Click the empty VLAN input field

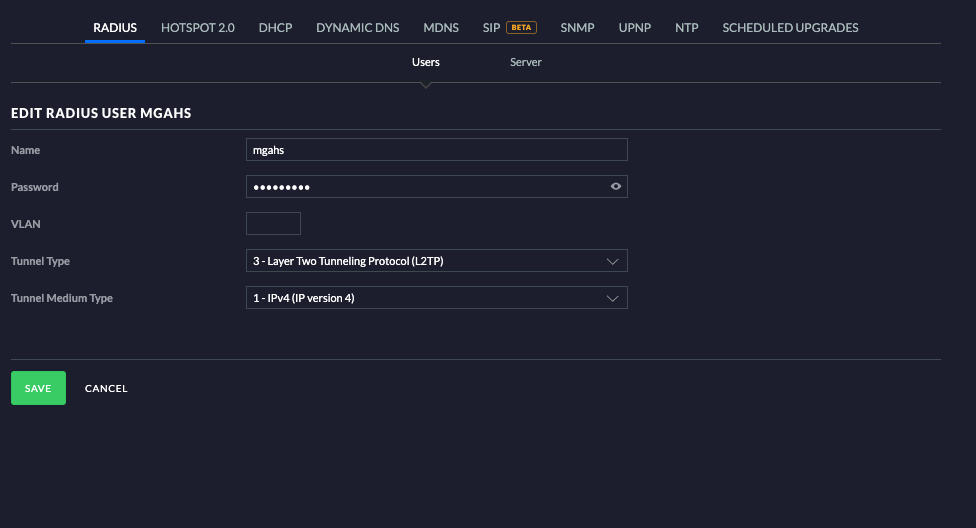click(x=273, y=224)
